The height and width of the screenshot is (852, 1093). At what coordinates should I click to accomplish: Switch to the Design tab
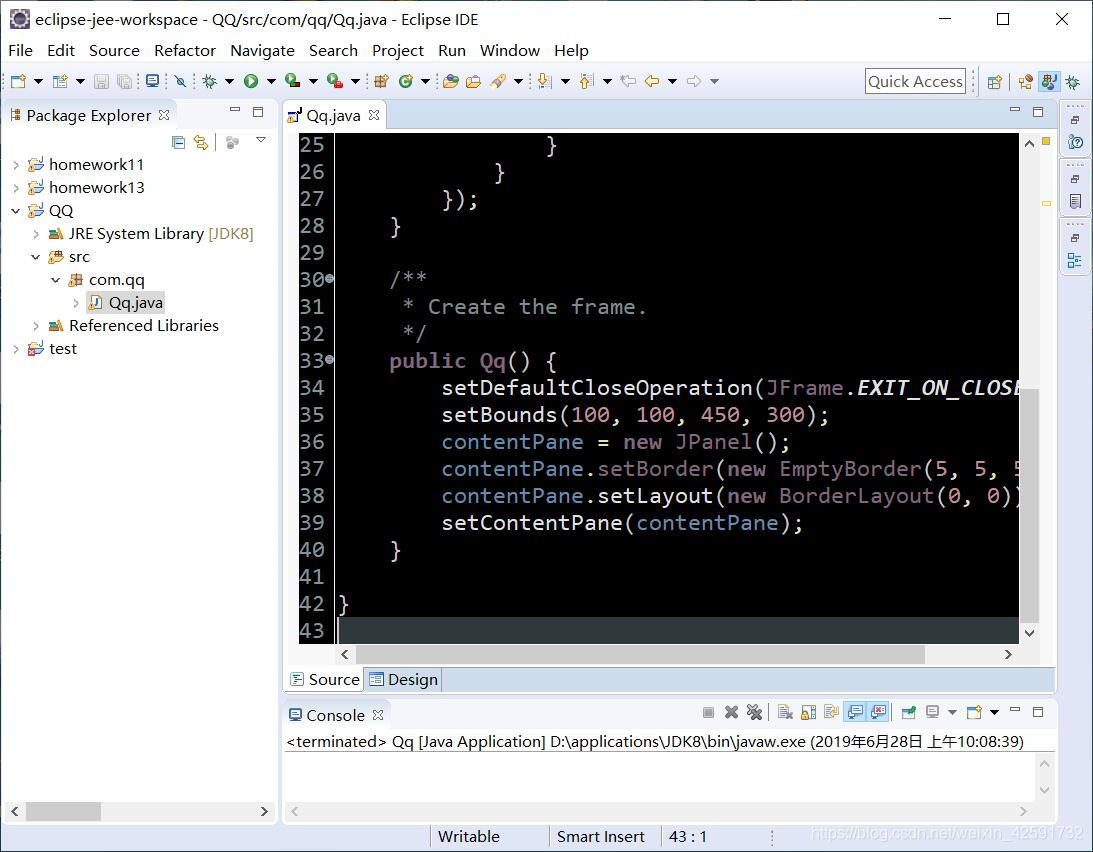pos(404,680)
